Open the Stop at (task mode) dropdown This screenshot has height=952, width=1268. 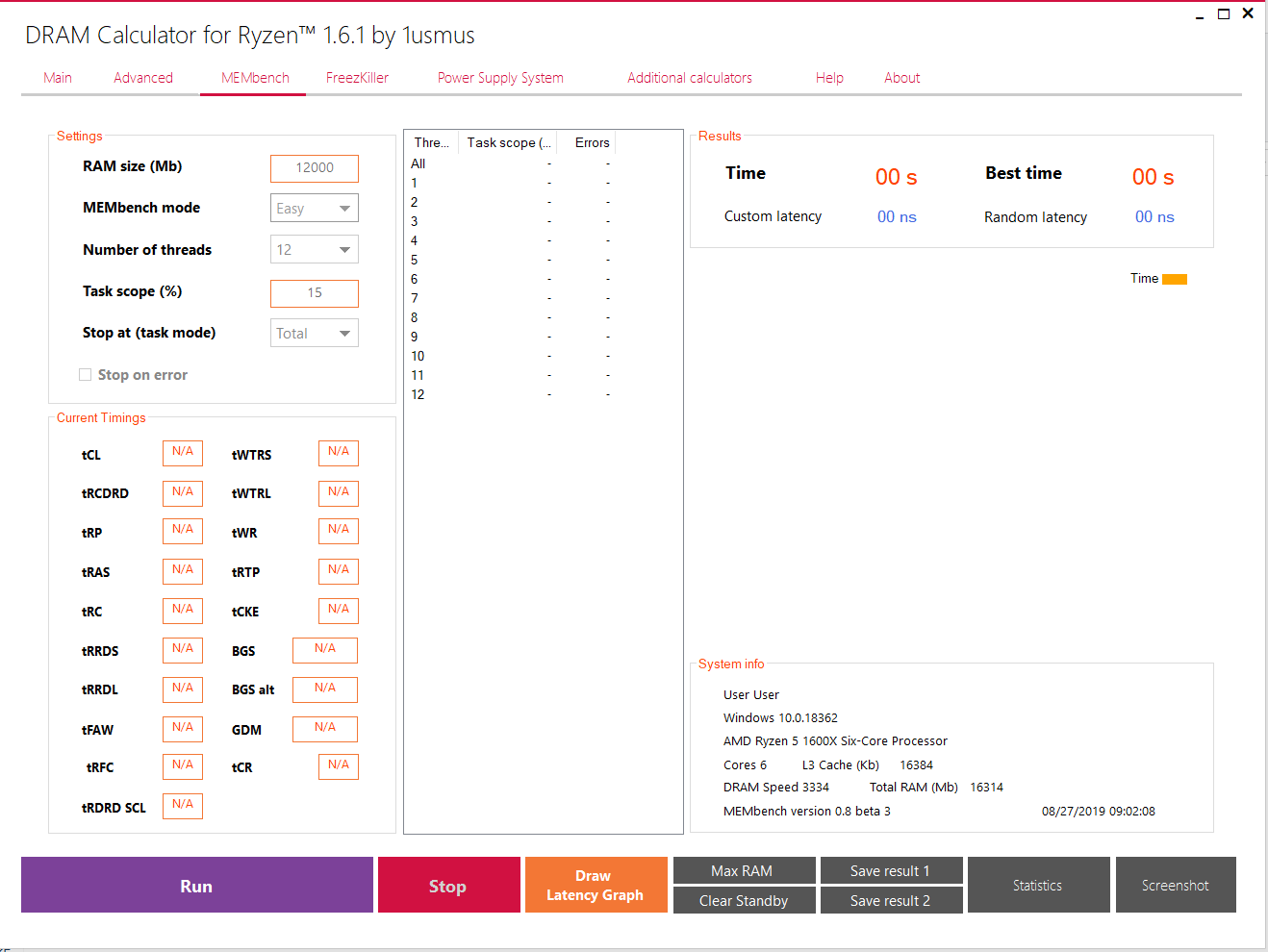click(315, 334)
